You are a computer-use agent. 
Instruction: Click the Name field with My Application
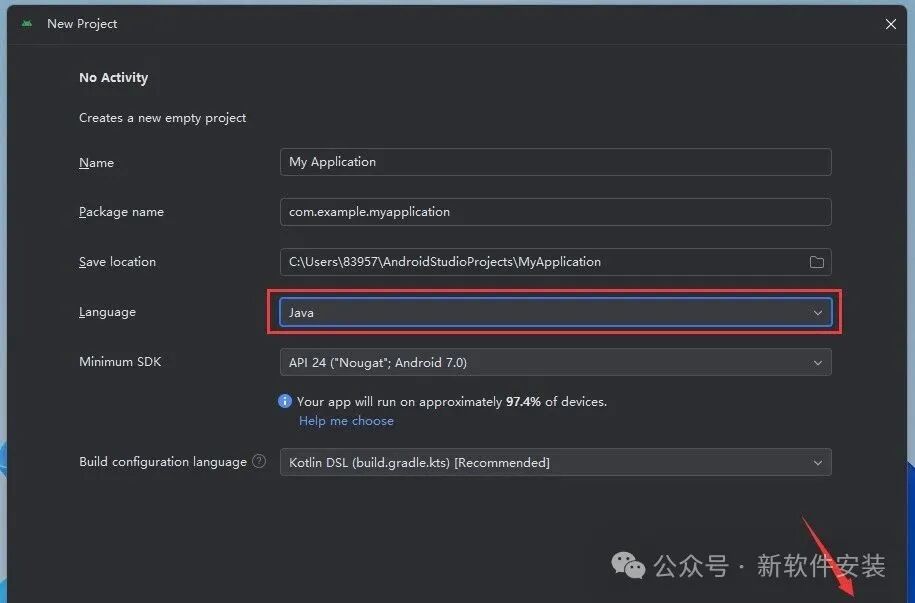click(556, 162)
